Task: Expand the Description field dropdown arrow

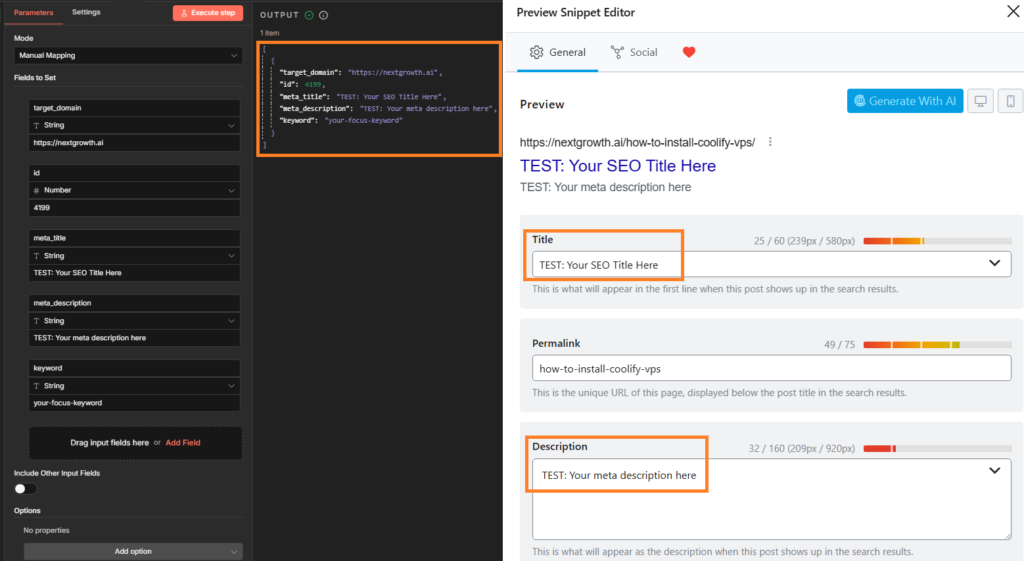Action: pos(994,470)
